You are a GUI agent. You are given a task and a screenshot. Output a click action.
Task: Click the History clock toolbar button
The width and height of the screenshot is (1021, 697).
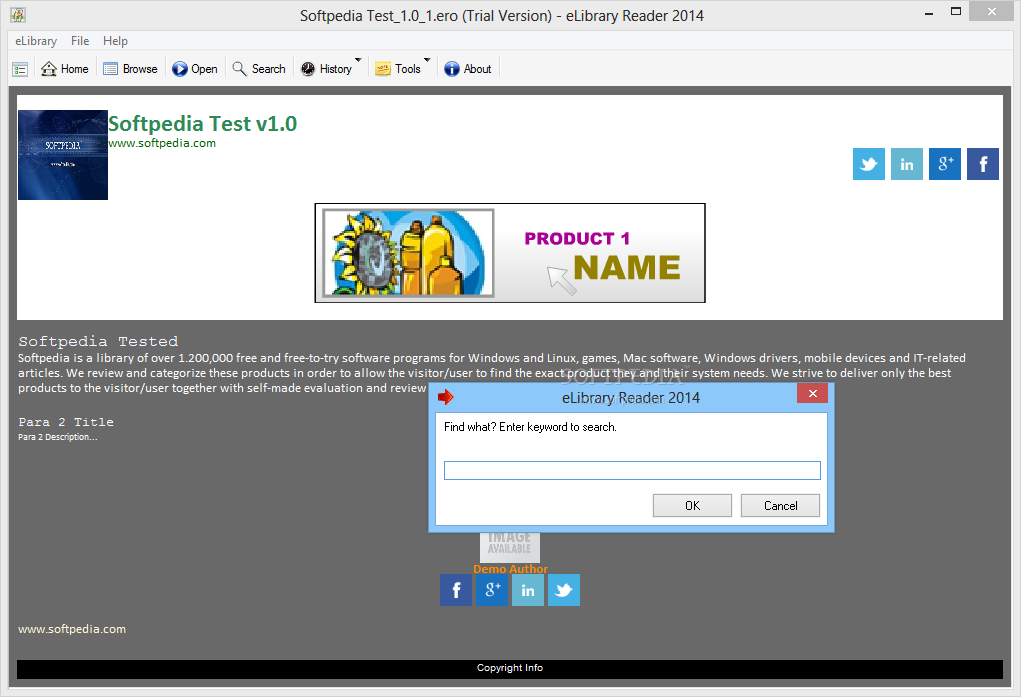(326, 69)
